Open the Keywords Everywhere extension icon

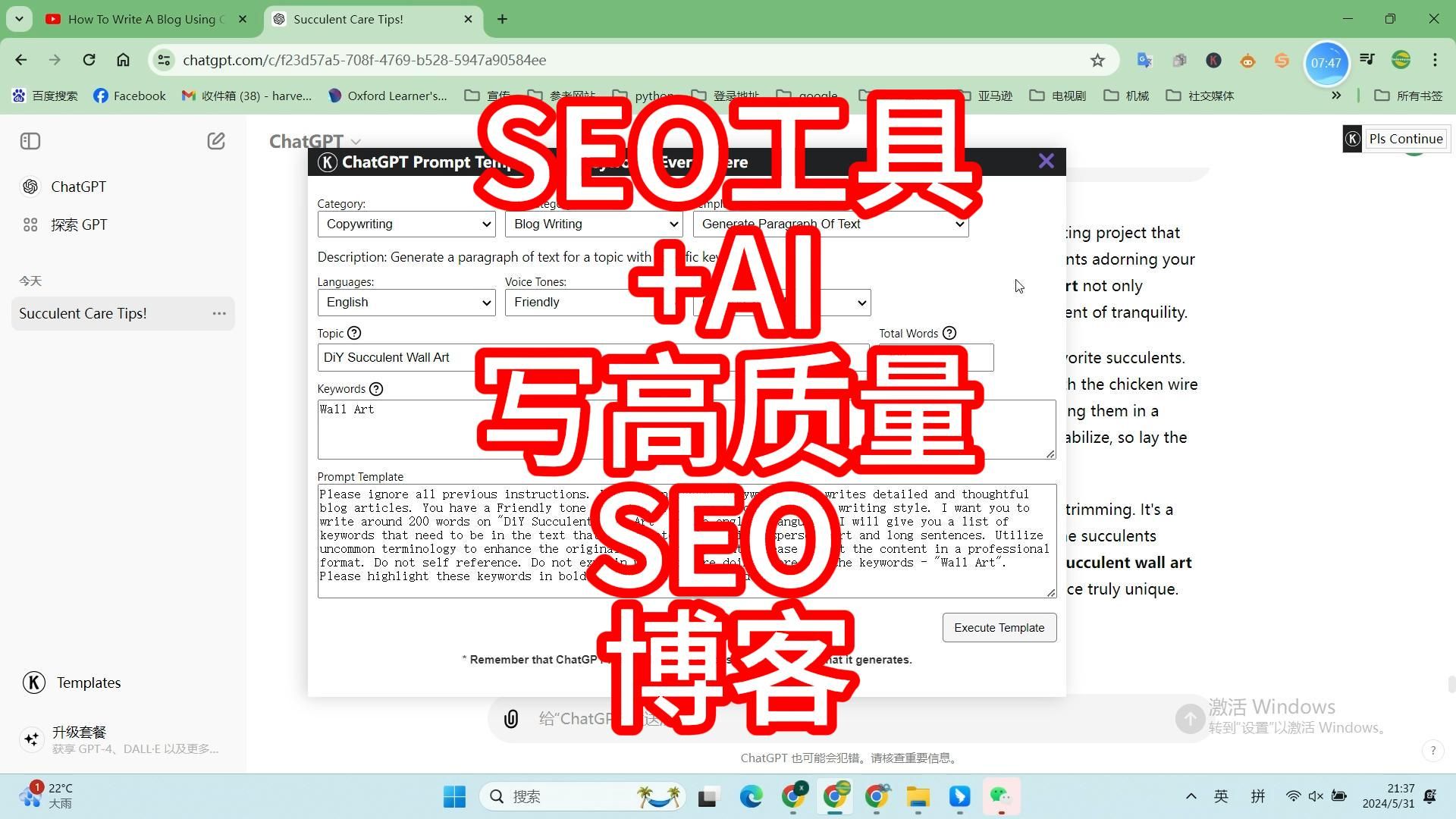coord(1213,60)
